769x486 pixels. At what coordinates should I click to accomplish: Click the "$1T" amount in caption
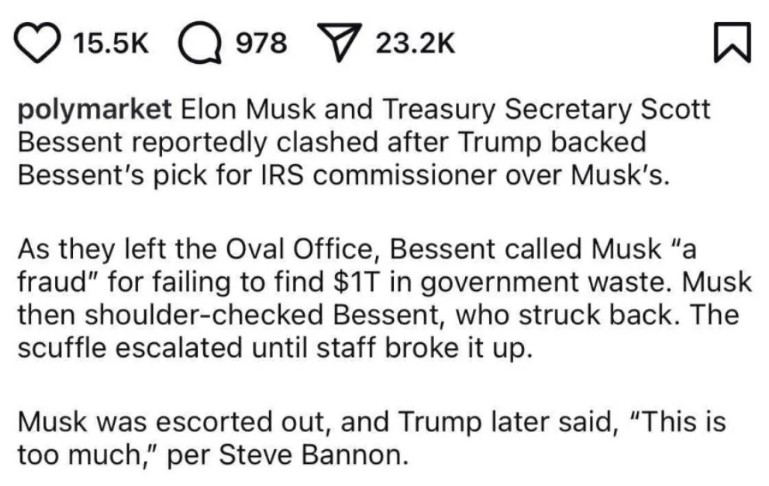click(x=357, y=282)
